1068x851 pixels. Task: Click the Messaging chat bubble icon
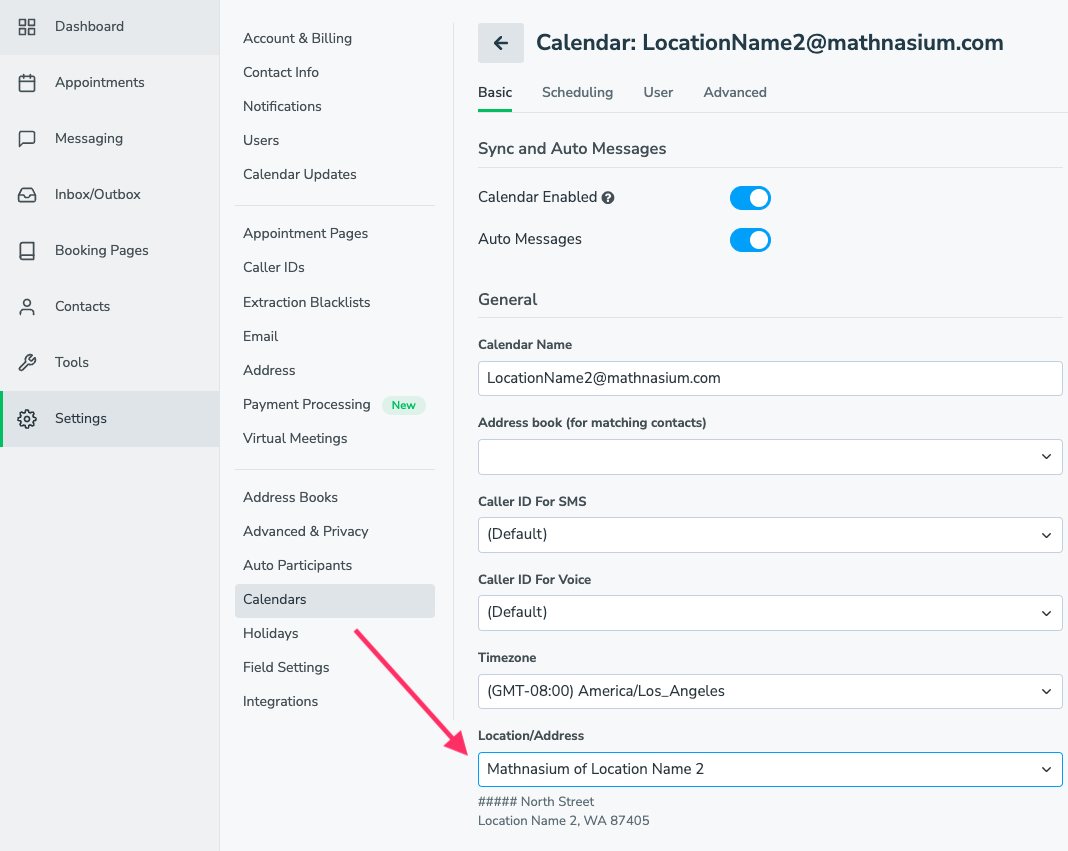27,138
